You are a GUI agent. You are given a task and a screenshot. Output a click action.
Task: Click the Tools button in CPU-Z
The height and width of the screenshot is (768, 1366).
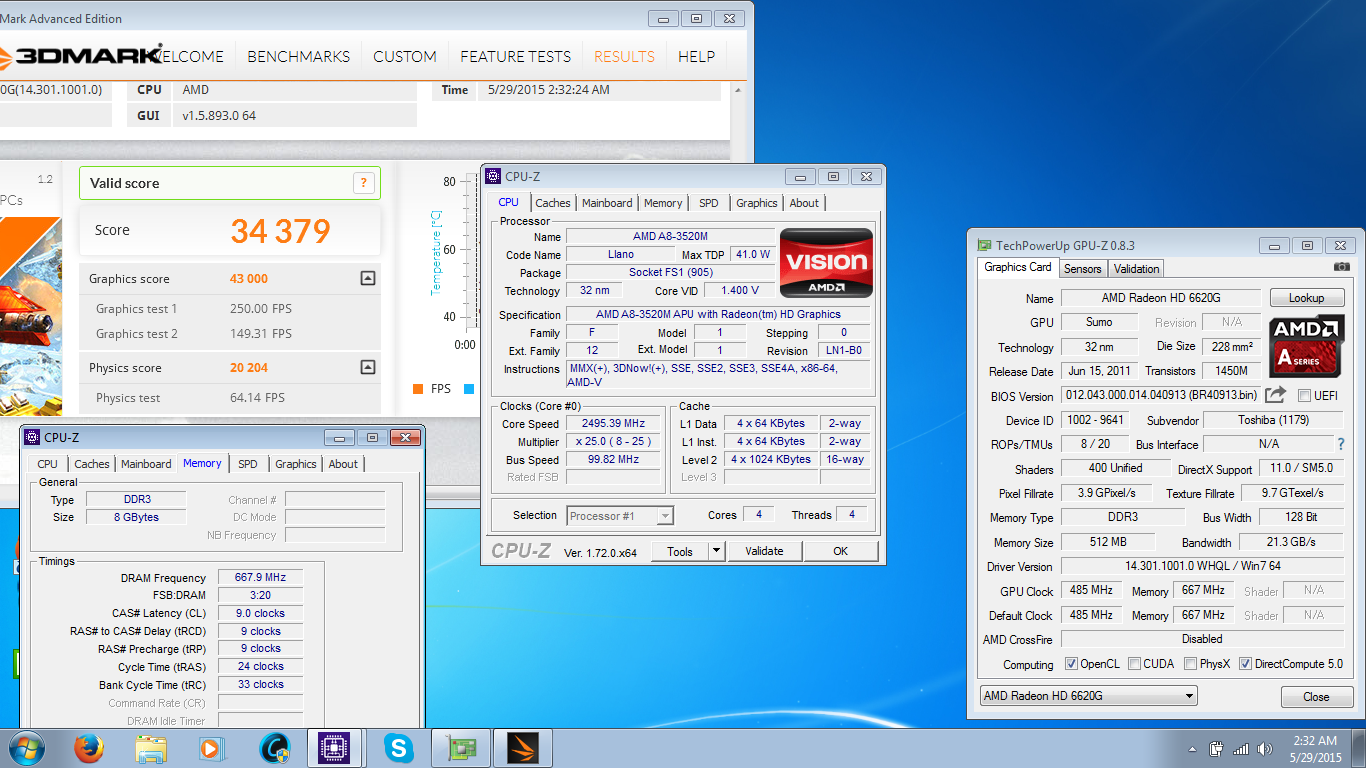[x=680, y=551]
